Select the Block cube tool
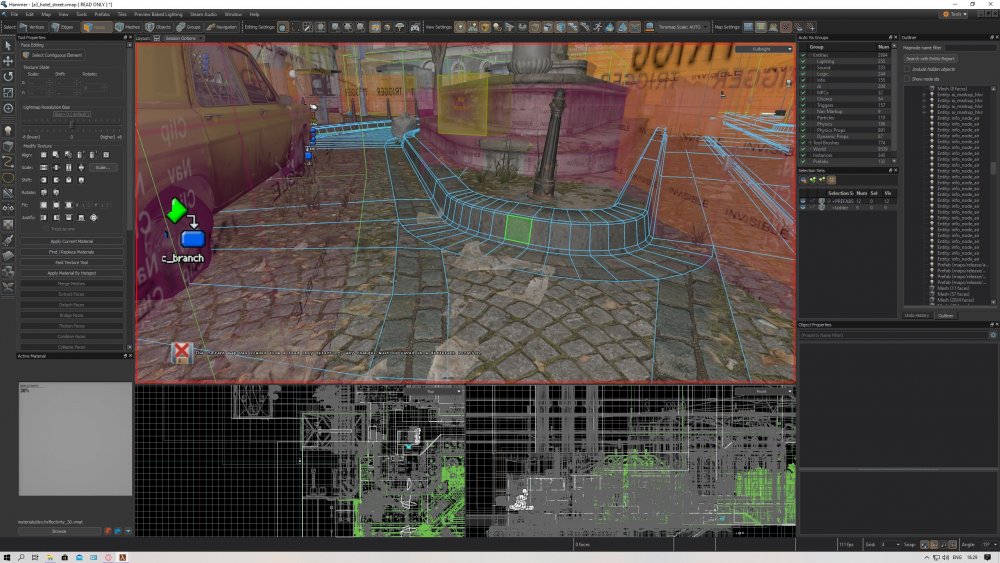1000x563 pixels. (8, 146)
